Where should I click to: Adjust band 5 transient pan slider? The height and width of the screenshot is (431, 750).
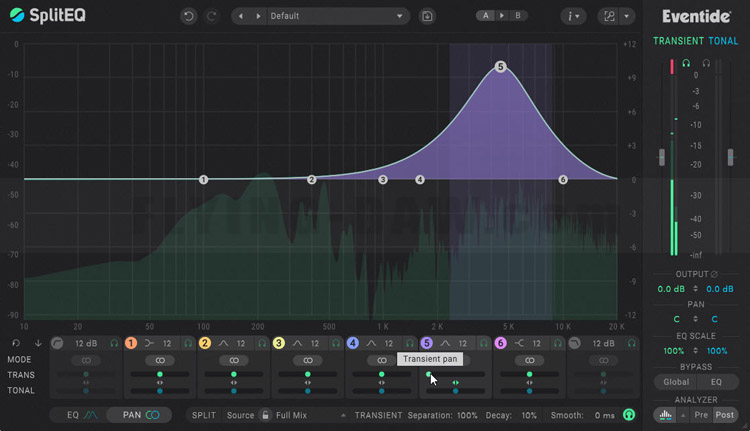[x=455, y=374]
